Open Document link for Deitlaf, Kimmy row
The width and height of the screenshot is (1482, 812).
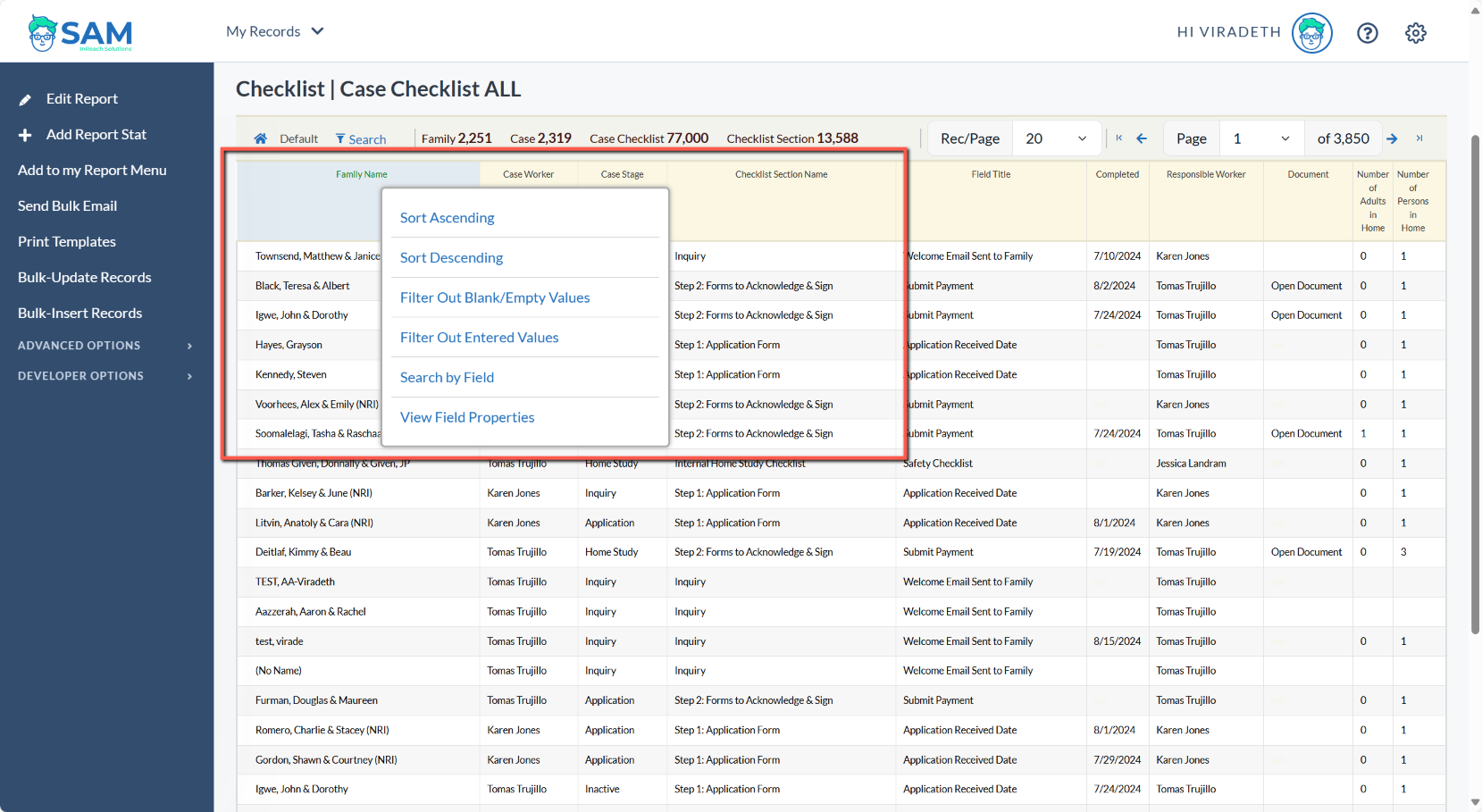[x=1306, y=552]
